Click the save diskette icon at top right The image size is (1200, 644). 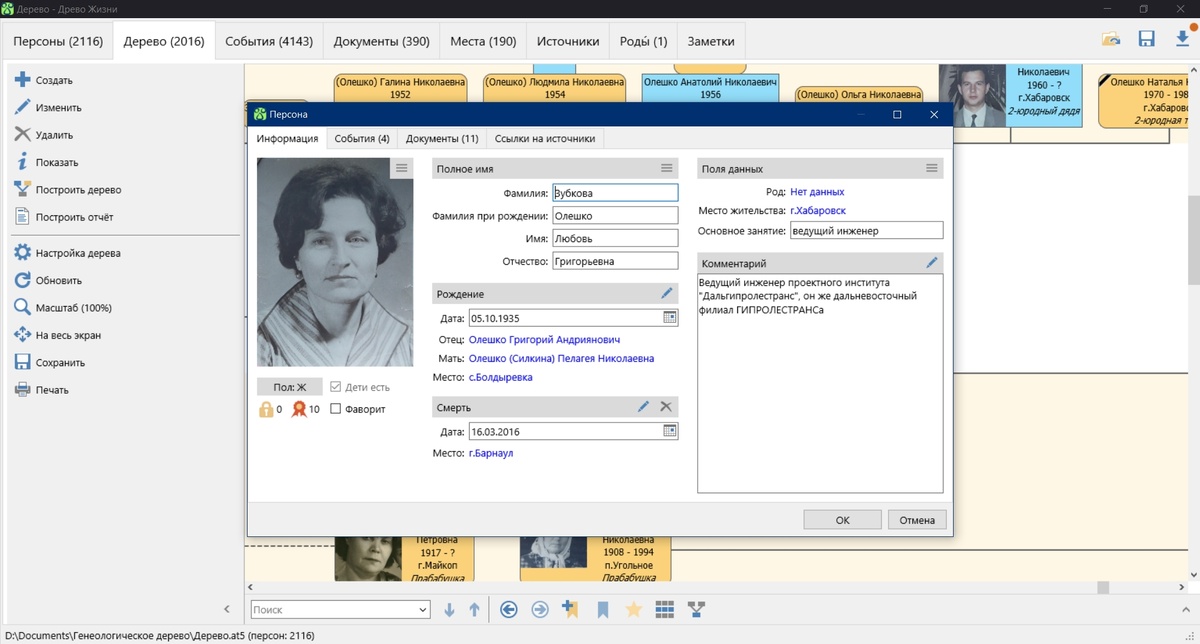1146,39
